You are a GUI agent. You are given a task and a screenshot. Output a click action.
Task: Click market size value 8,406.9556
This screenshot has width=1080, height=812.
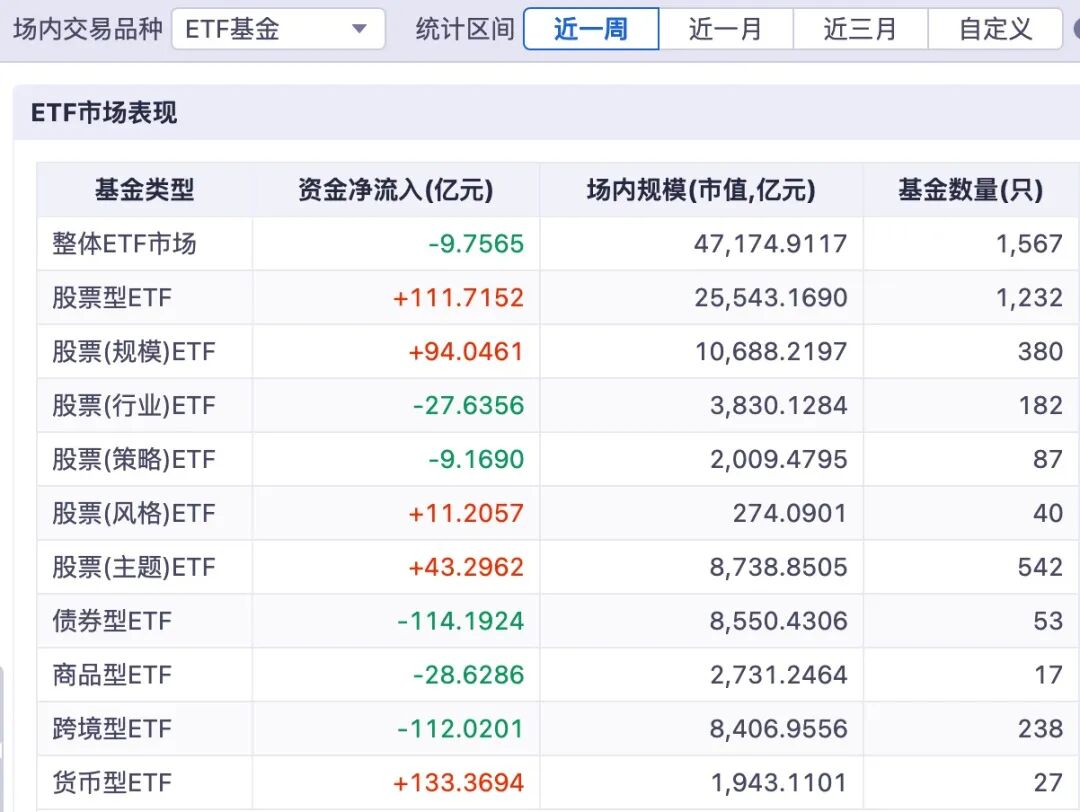point(779,729)
